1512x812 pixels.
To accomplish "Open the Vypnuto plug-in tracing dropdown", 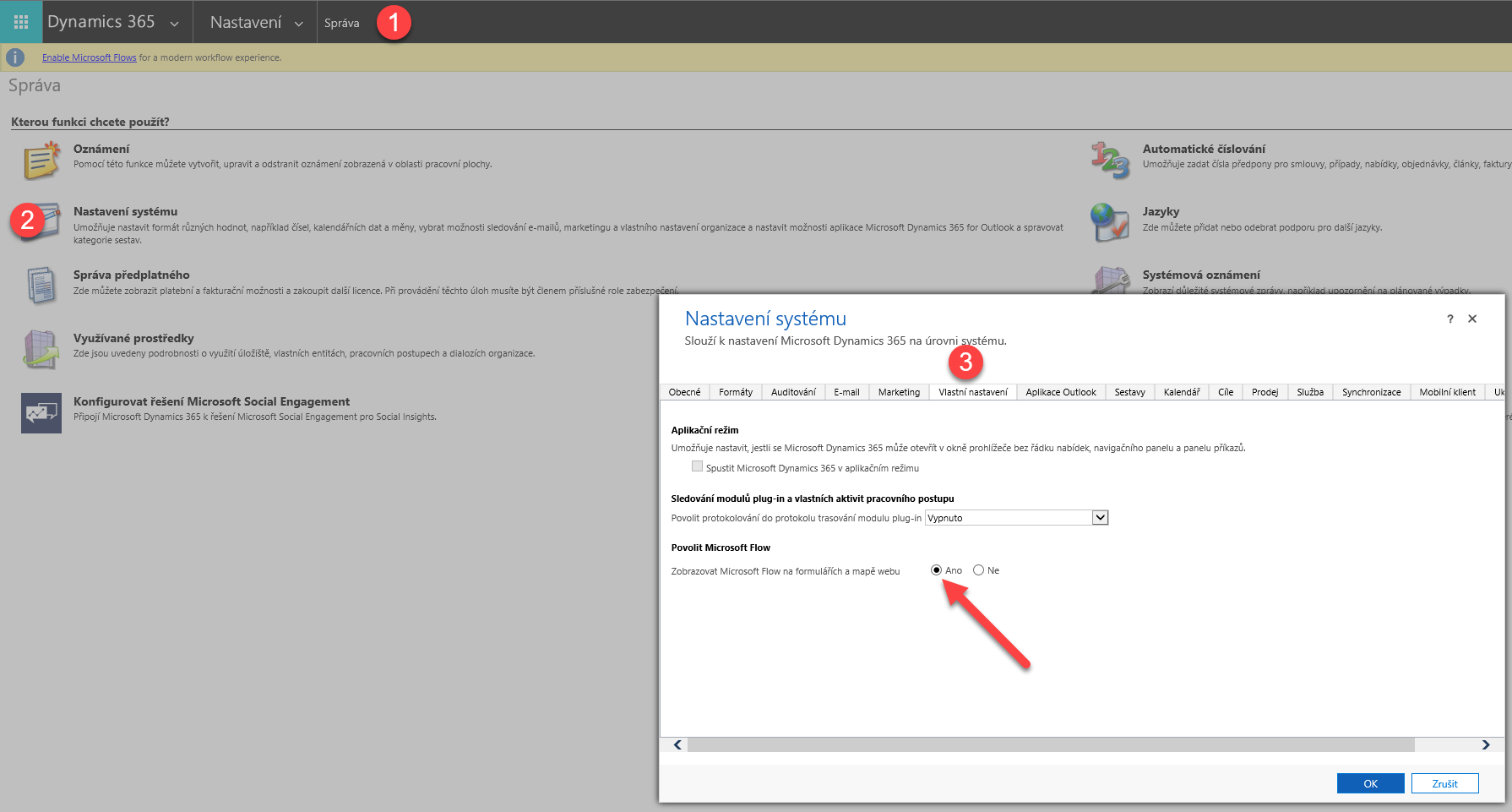I will tap(1017, 518).
